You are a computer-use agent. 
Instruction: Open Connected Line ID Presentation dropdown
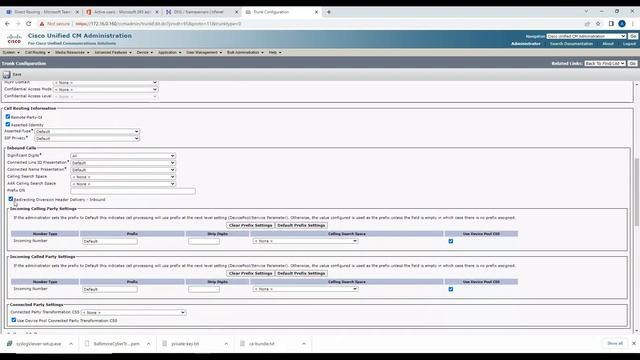(x=123, y=162)
